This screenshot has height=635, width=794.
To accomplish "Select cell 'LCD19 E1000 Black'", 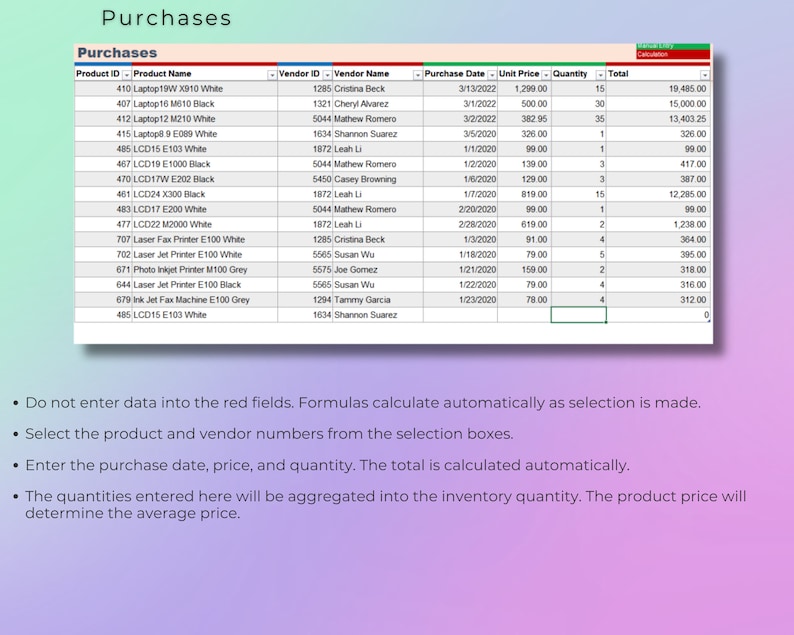I will tap(205, 164).
